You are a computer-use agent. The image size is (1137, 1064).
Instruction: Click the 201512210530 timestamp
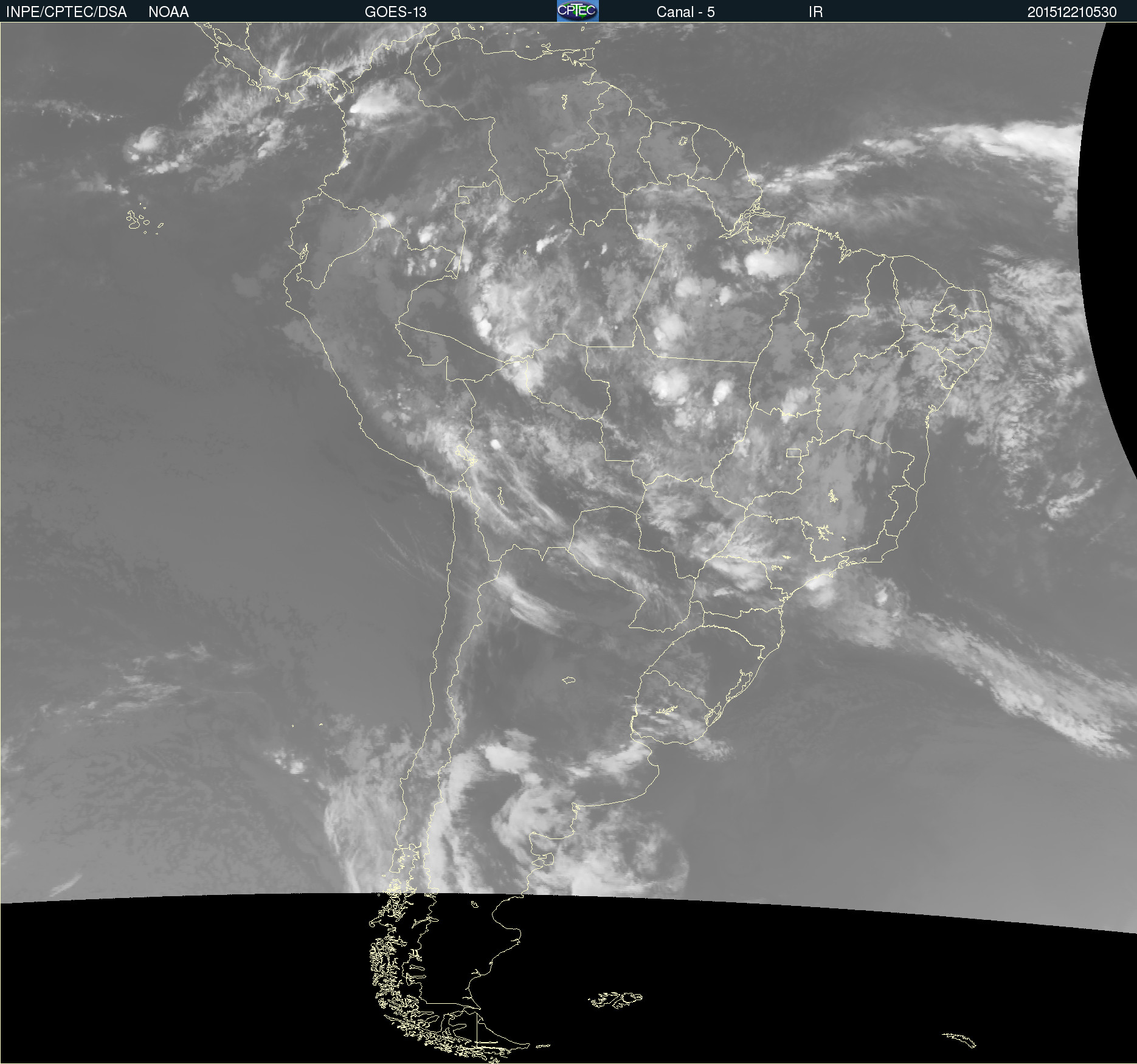pyautogui.click(x=1072, y=12)
